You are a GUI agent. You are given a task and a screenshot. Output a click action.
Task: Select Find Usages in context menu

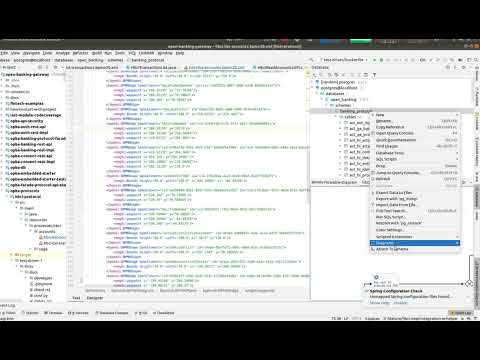coord(415,146)
